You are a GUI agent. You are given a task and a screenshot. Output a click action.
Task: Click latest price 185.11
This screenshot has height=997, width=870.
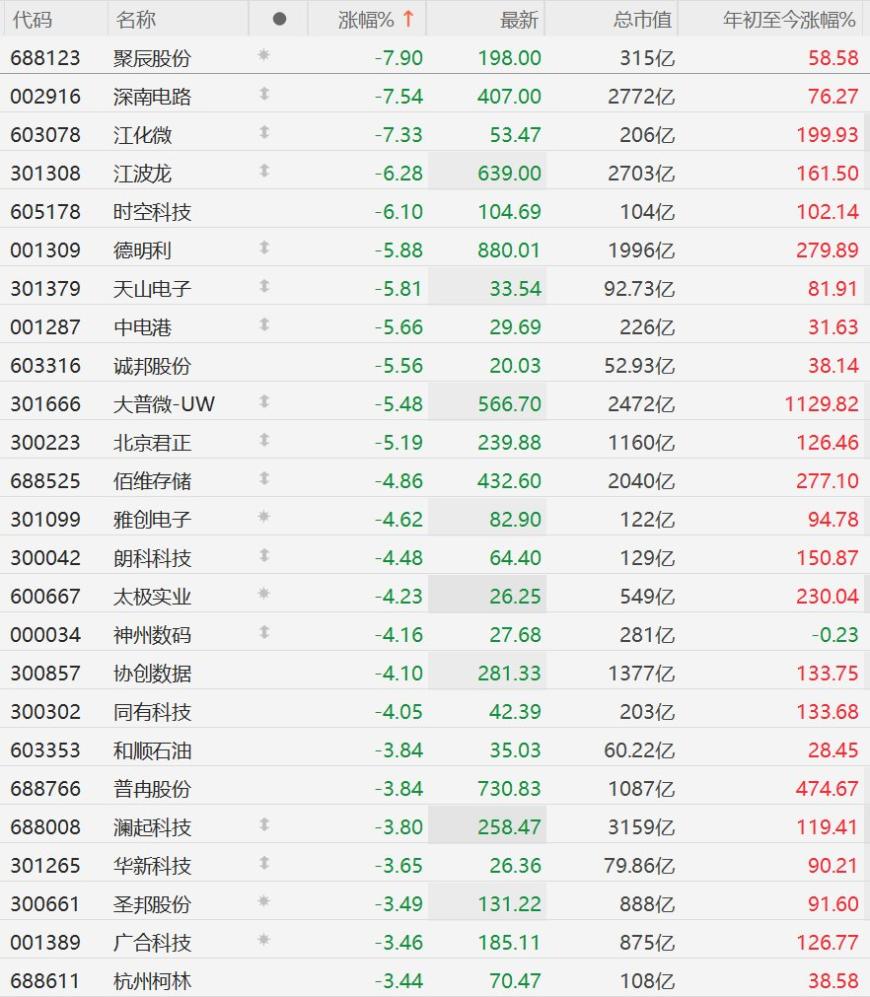click(509, 942)
